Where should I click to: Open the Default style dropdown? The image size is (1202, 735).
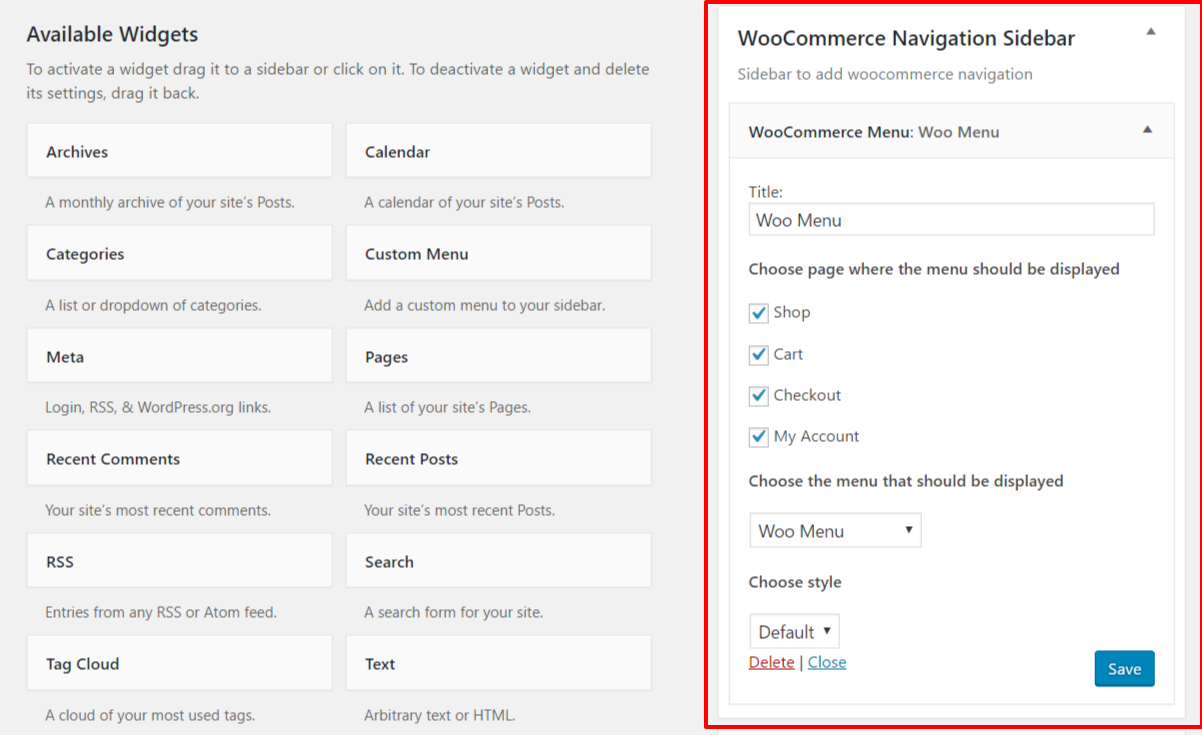[794, 631]
